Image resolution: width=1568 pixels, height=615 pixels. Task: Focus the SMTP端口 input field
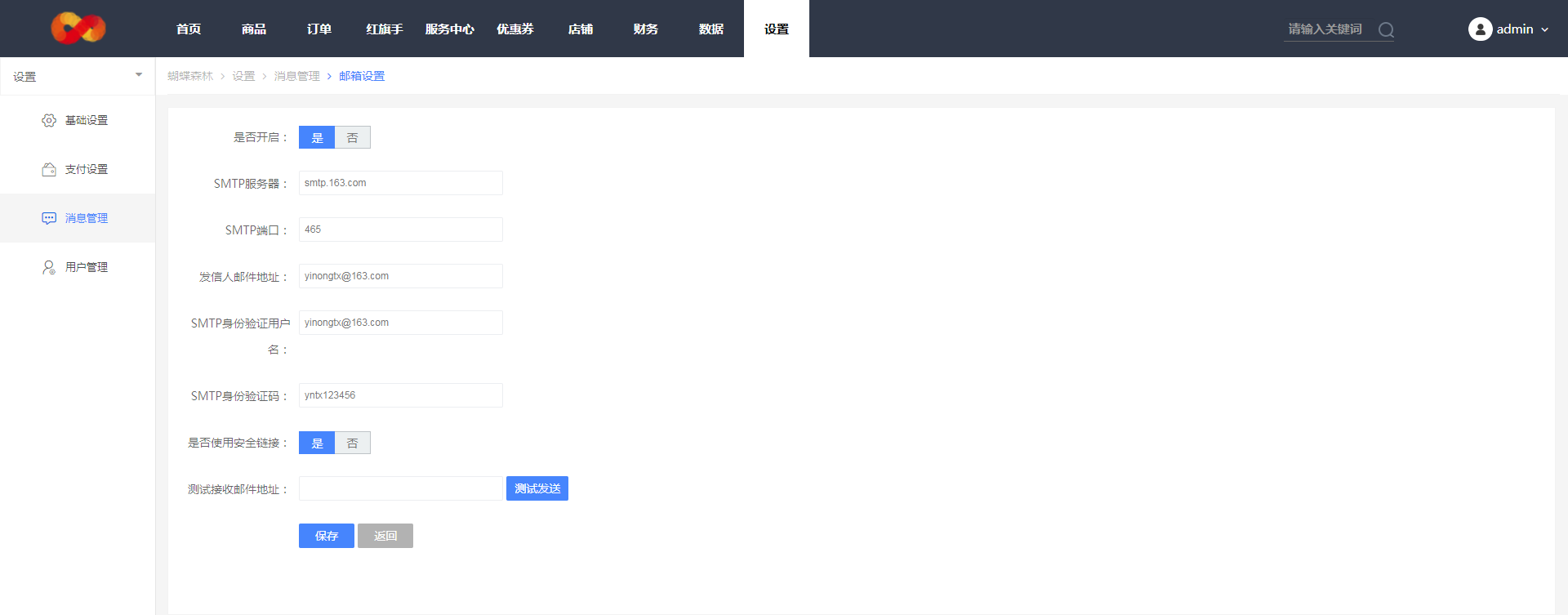pyautogui.click(x=401, y=230)
